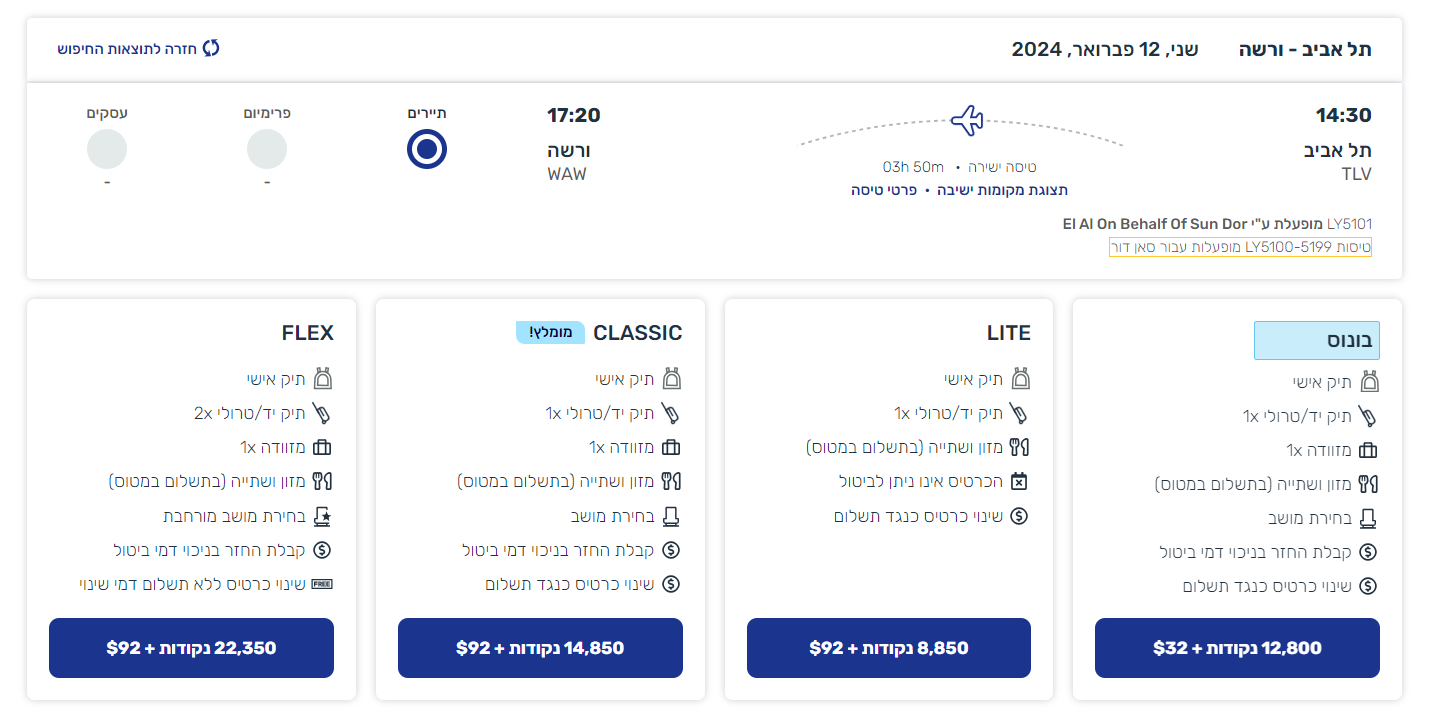Click the trolley bag icon in LITE card
The image size is (1451, 712).
pos(1019,413)
